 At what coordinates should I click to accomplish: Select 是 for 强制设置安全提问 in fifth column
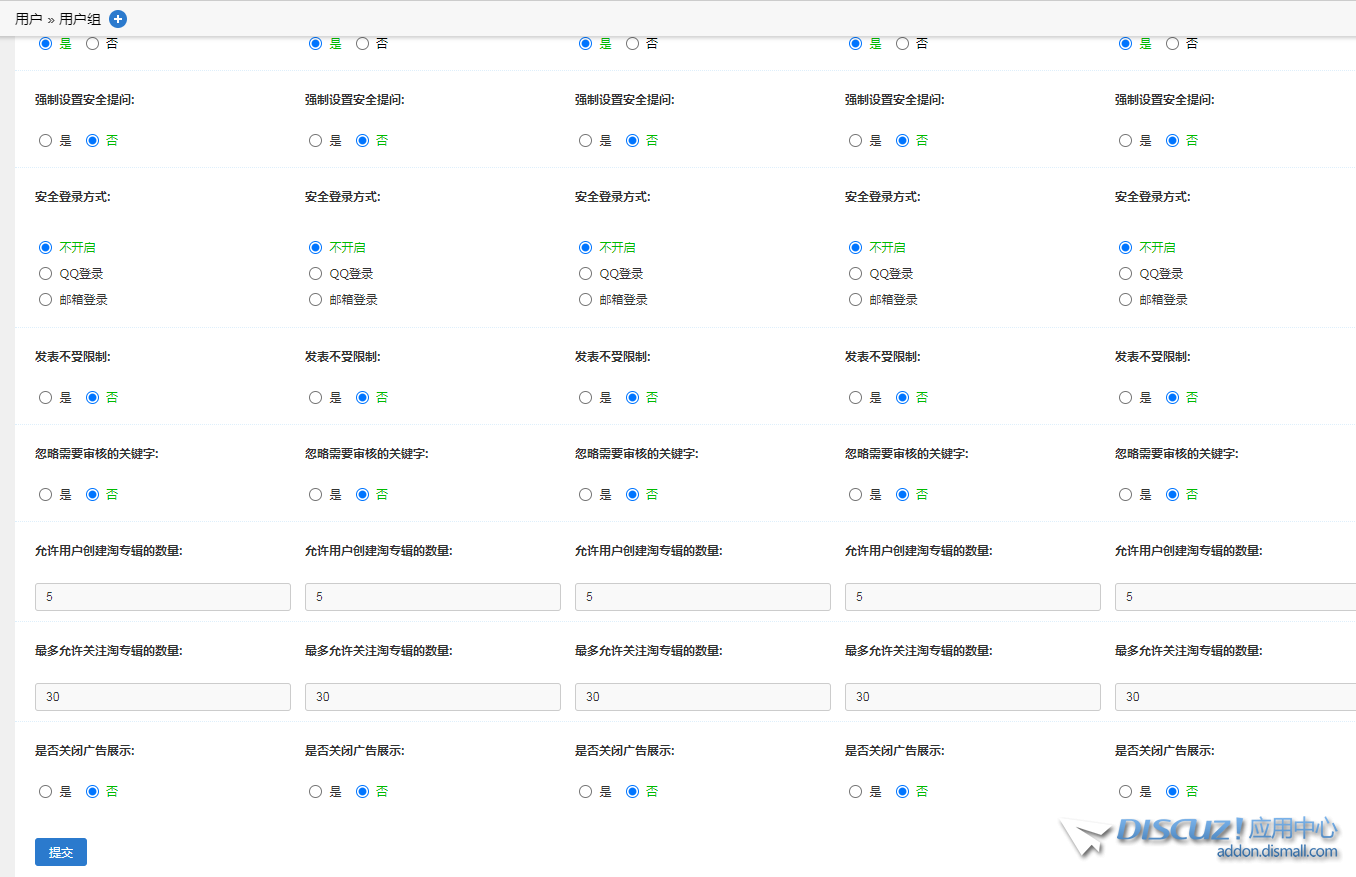tap(1126, 141)
